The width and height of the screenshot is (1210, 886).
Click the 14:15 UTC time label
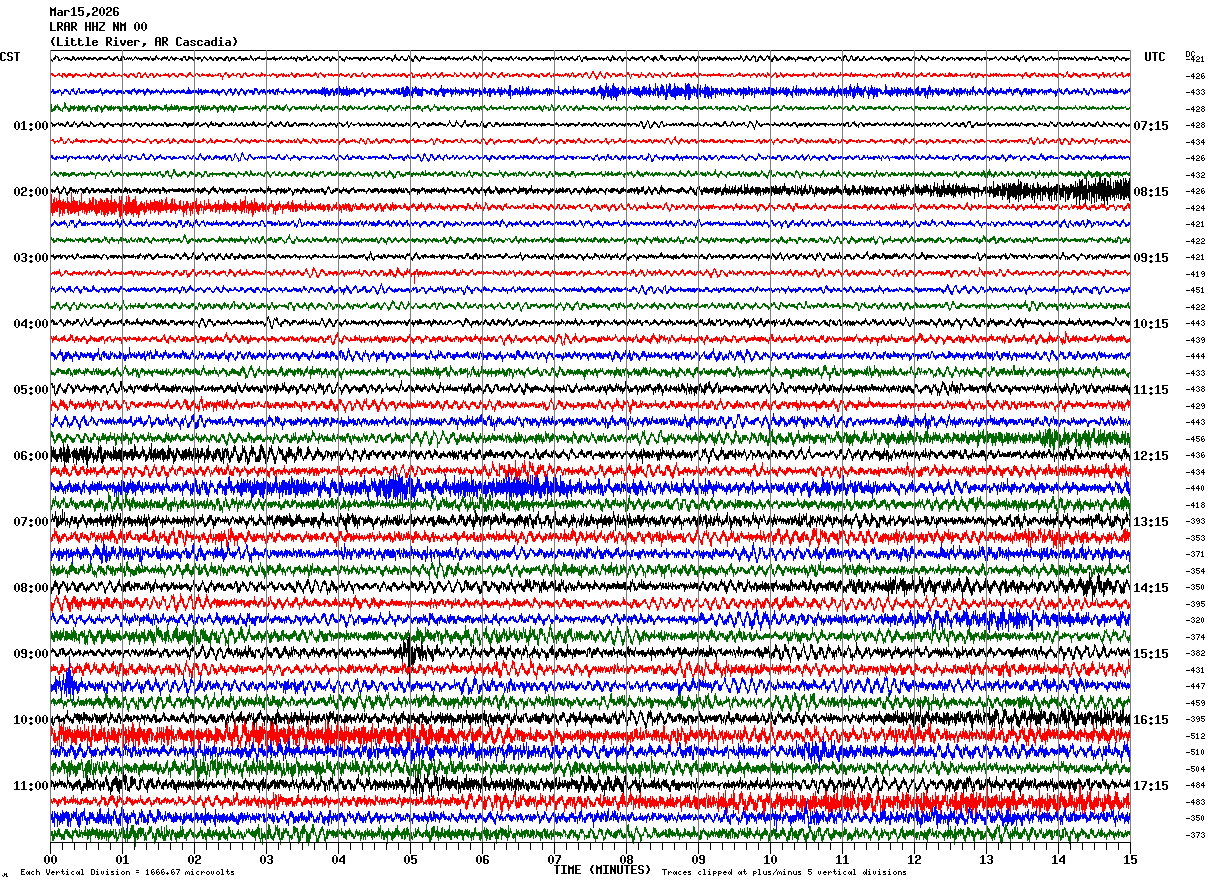point(1151,588)
